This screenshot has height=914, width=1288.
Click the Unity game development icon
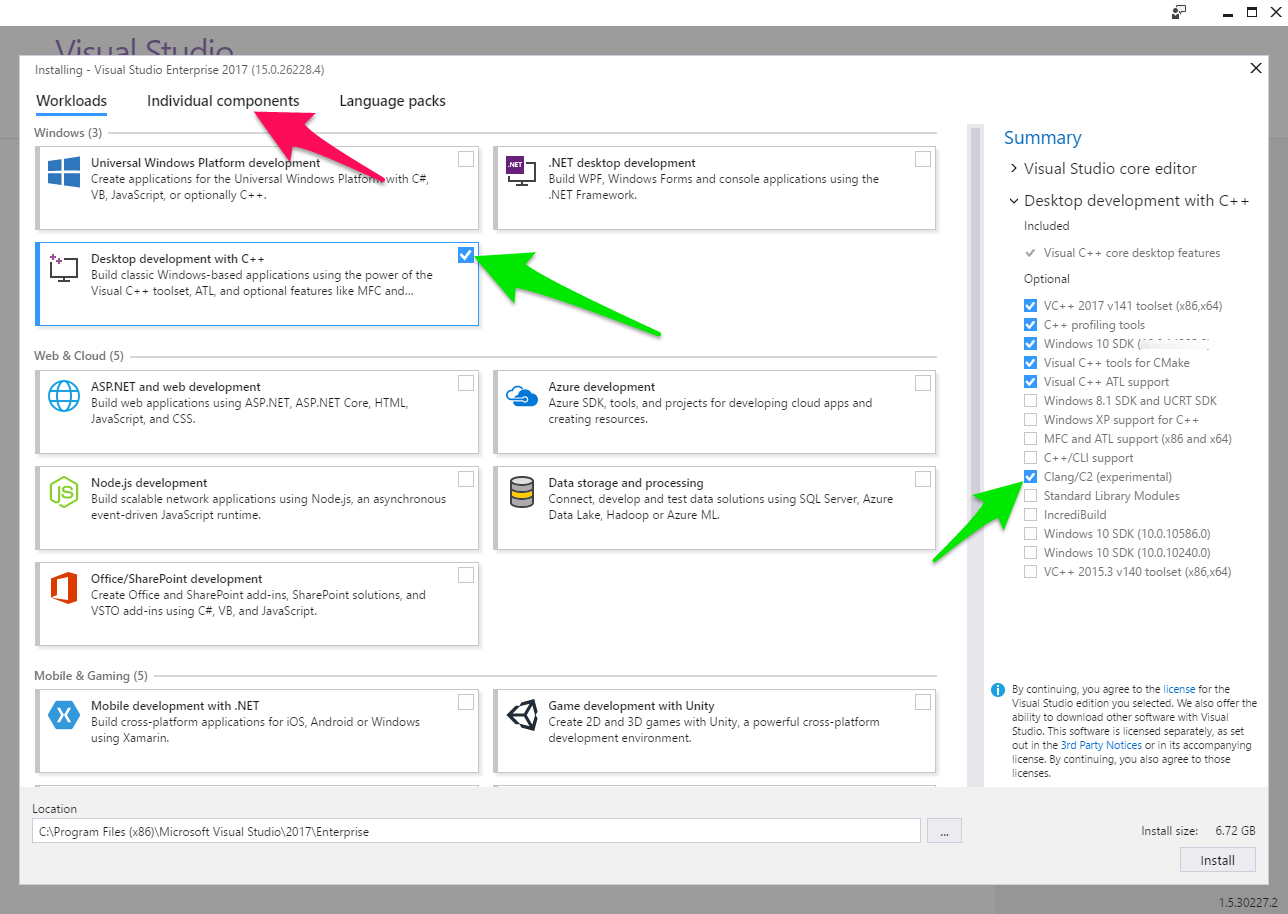(x=521, y=715)
